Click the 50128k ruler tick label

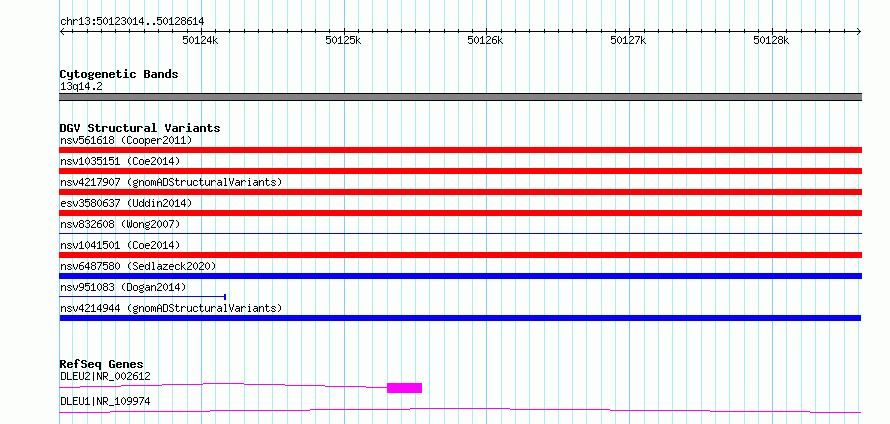coord(771,40)
